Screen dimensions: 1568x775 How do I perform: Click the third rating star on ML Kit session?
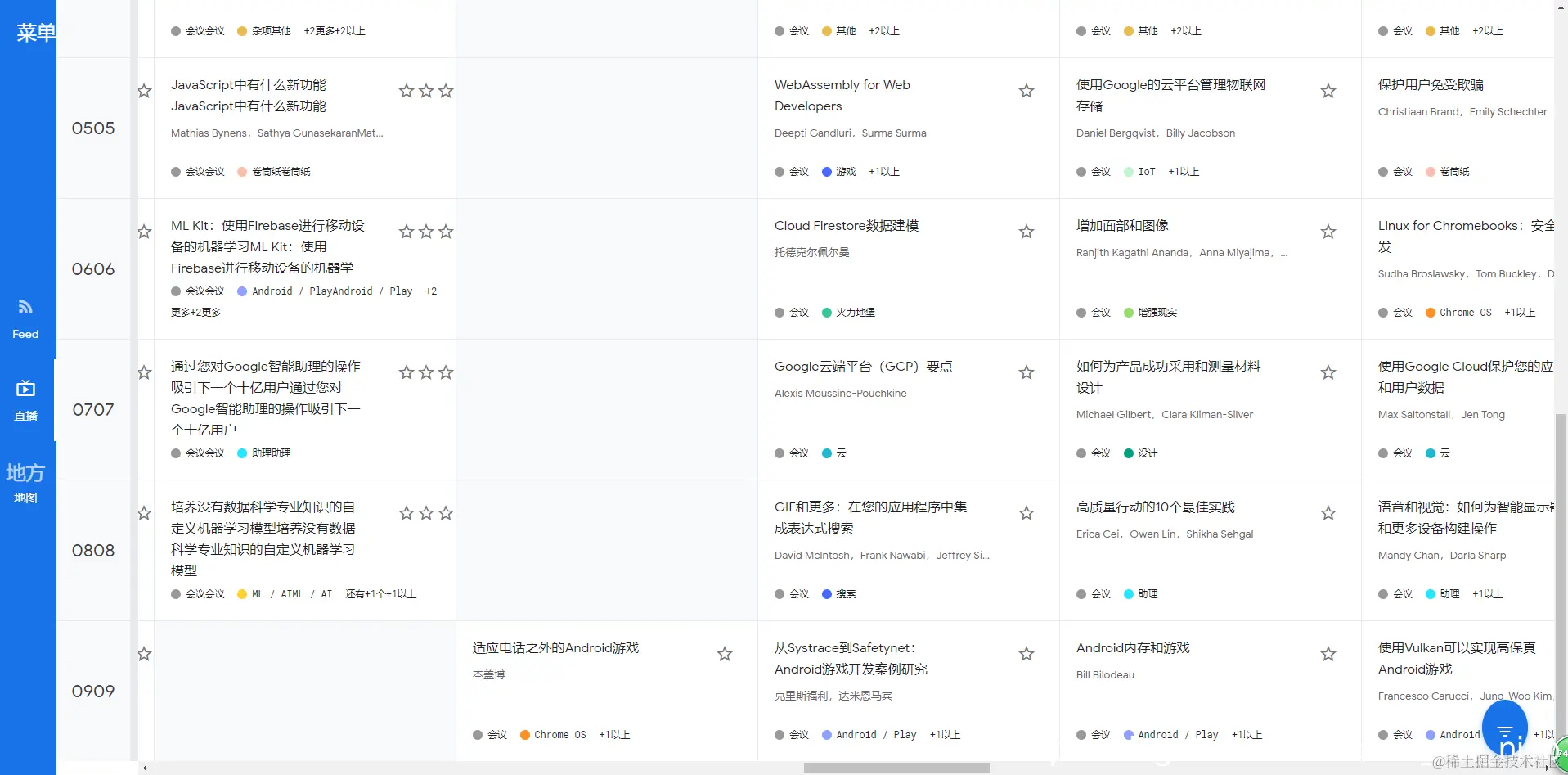[x=446, y=232]
